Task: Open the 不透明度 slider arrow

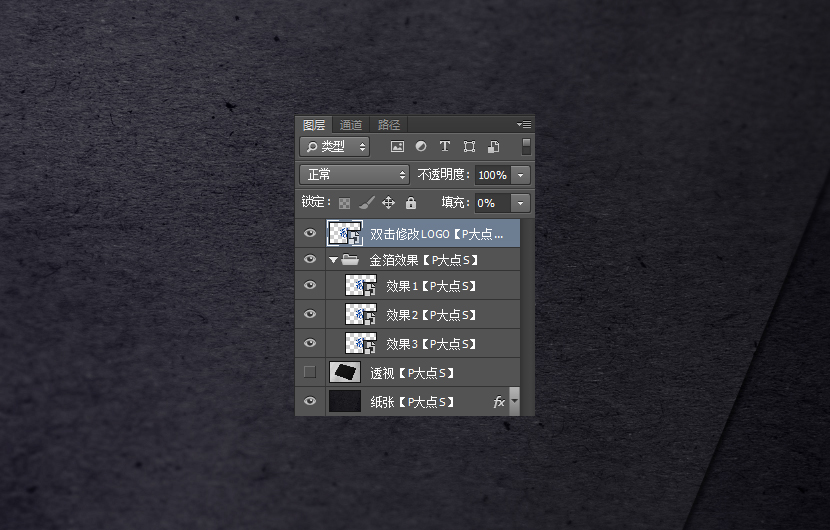Action: point(520,175)
